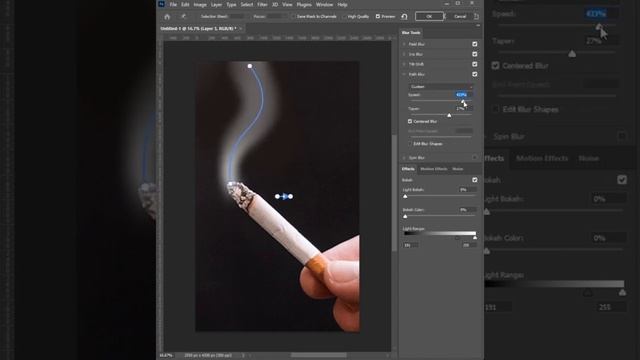Collapse the blur panel using top-right icon

pos(478,26)
